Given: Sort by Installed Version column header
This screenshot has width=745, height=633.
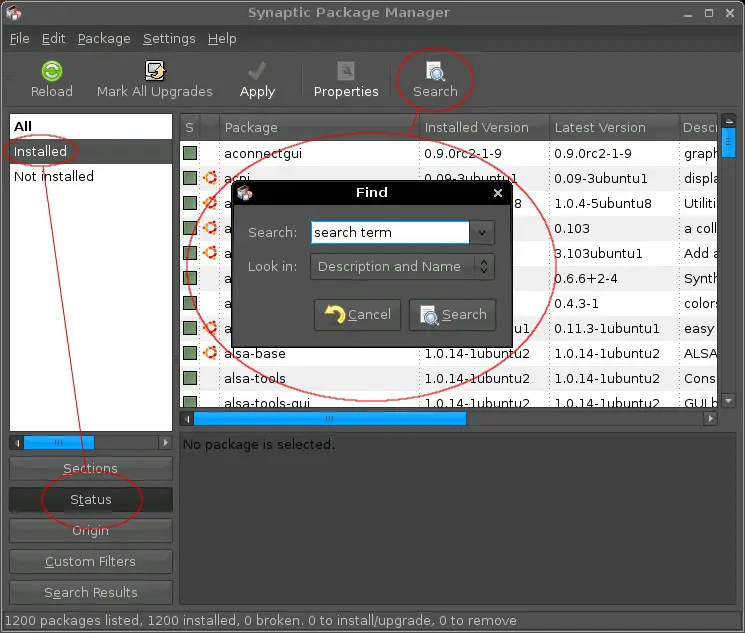Looking at the screenshot, I should 484,127.
